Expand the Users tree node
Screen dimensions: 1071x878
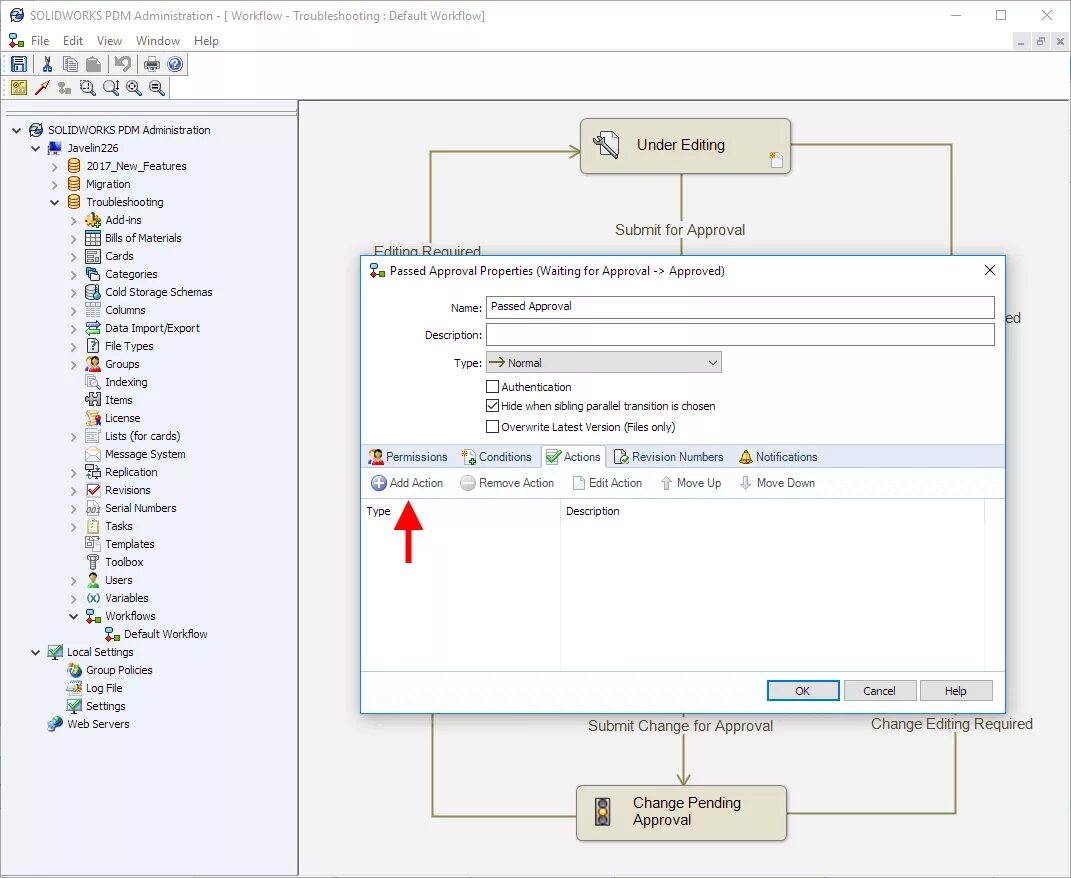74,581
